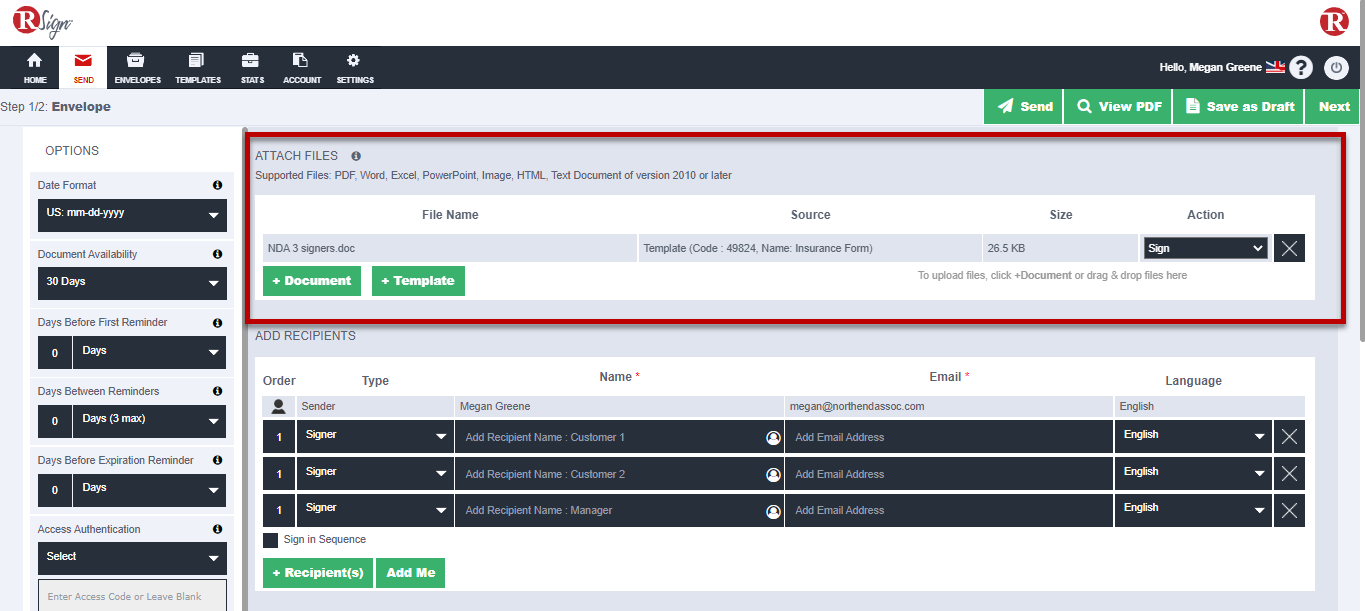
Task: Click the Add Me button
Action: (x=411, y=573)
